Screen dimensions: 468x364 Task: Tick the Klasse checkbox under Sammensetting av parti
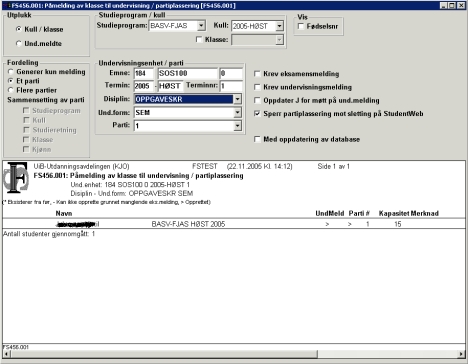[26, 139]
